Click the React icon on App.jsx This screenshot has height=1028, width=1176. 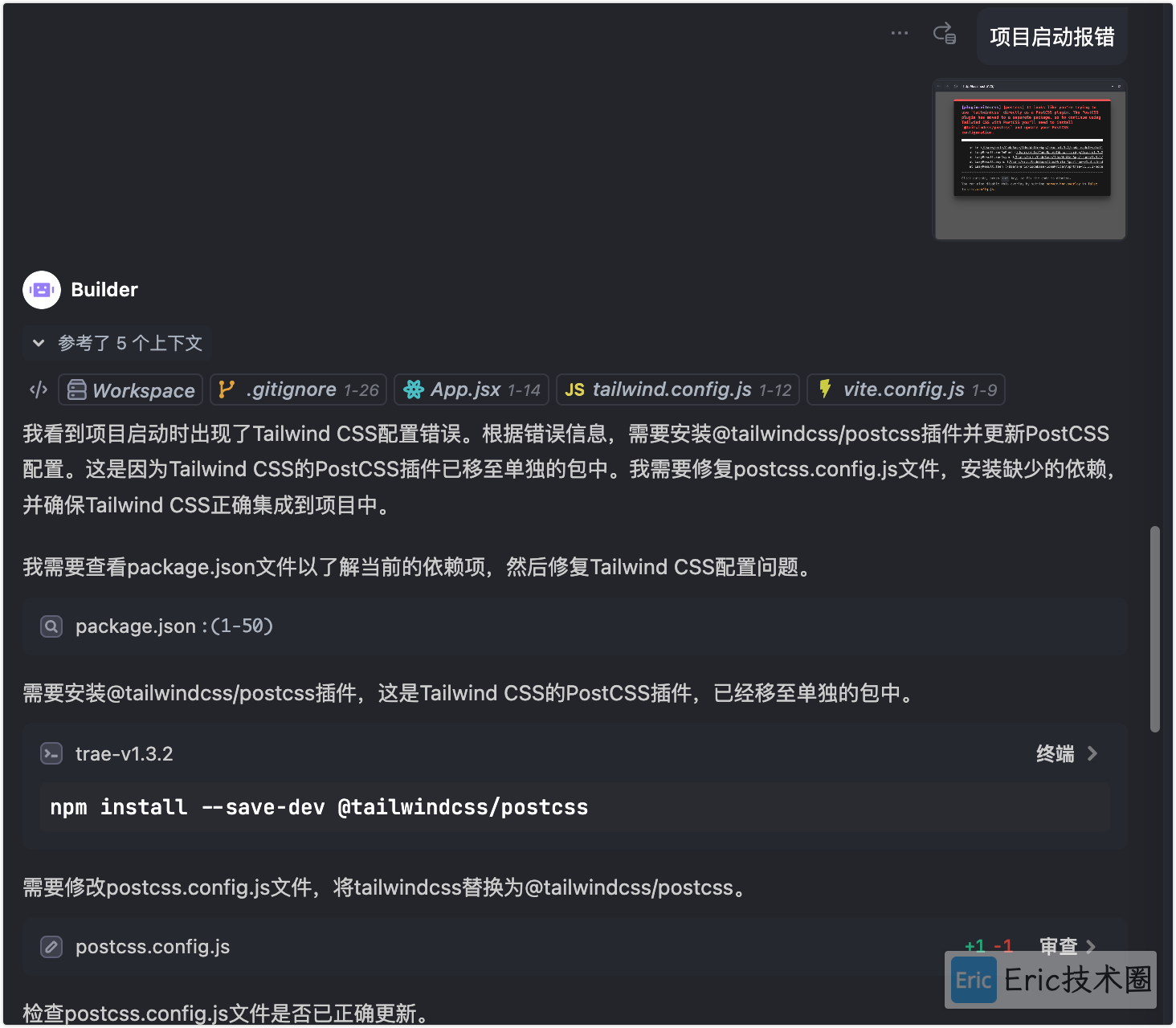(x=414, y=390)
